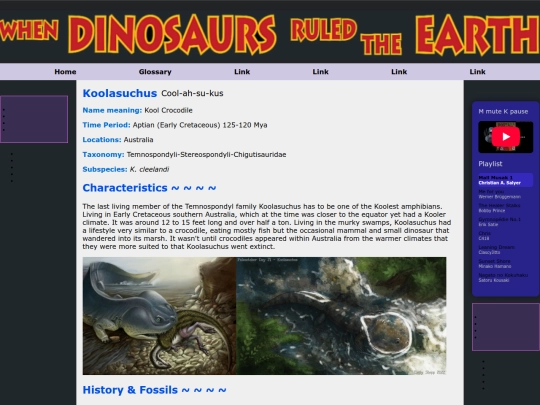Select playlist track by Christian A. Salyer
The width and height of the screenshot is (540, 405).
click(505, 180)
